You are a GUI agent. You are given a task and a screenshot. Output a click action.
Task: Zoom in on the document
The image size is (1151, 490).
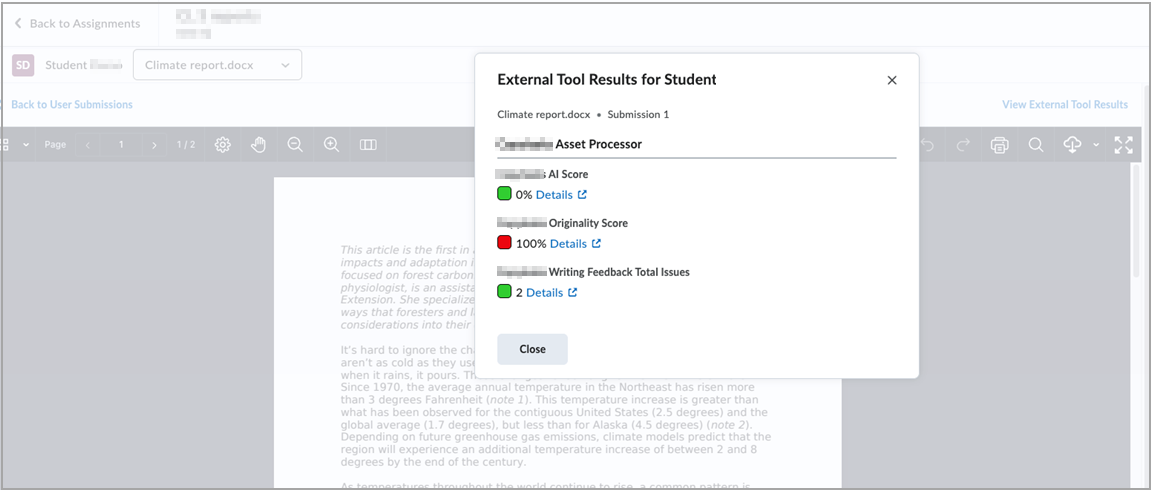coord(331,145)
